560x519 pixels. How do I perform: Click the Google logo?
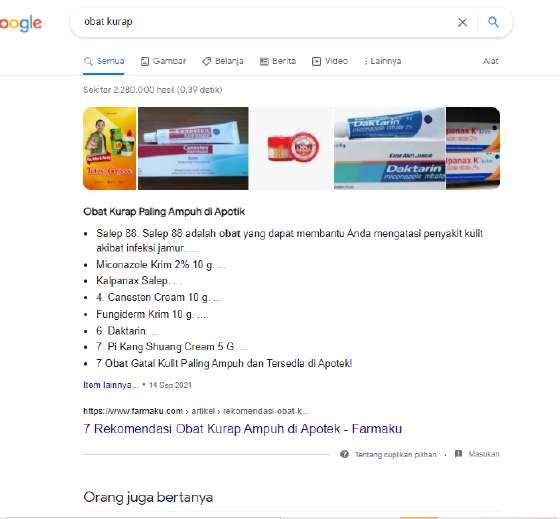pos(21,24)
